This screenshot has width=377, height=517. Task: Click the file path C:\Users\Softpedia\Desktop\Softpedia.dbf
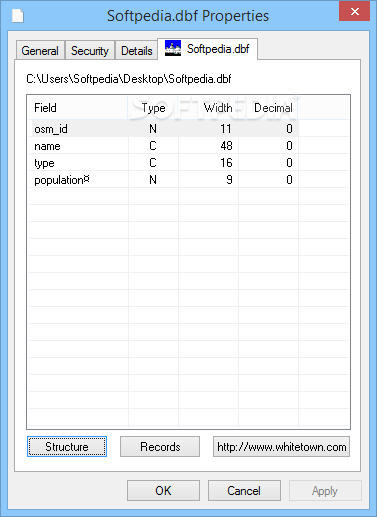pos(129,79)
